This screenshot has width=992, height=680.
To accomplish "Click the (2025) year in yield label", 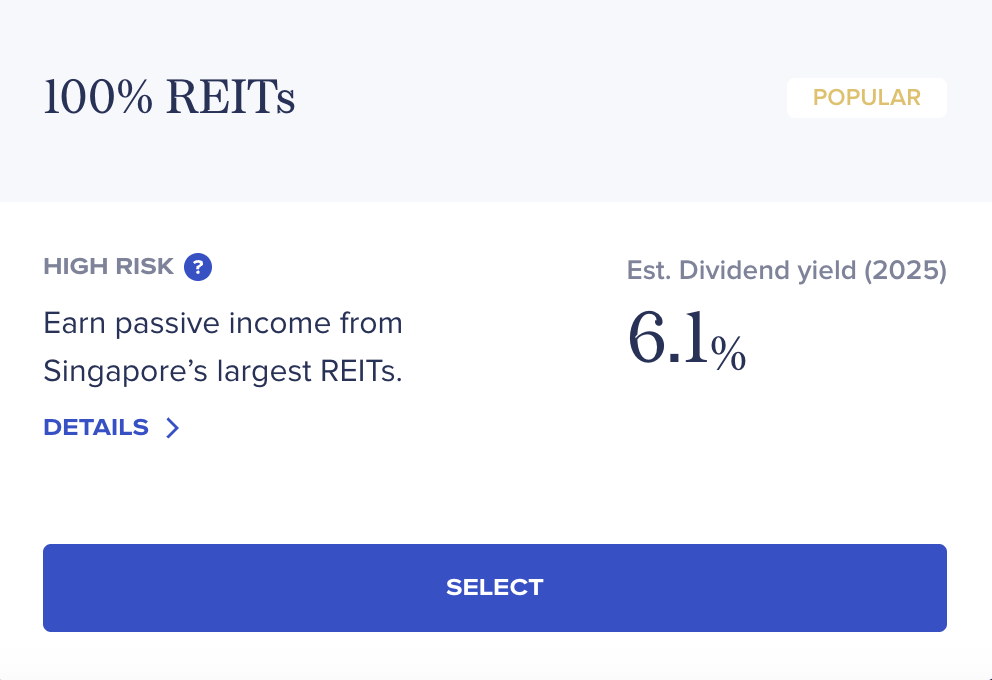I will point(905,271).
